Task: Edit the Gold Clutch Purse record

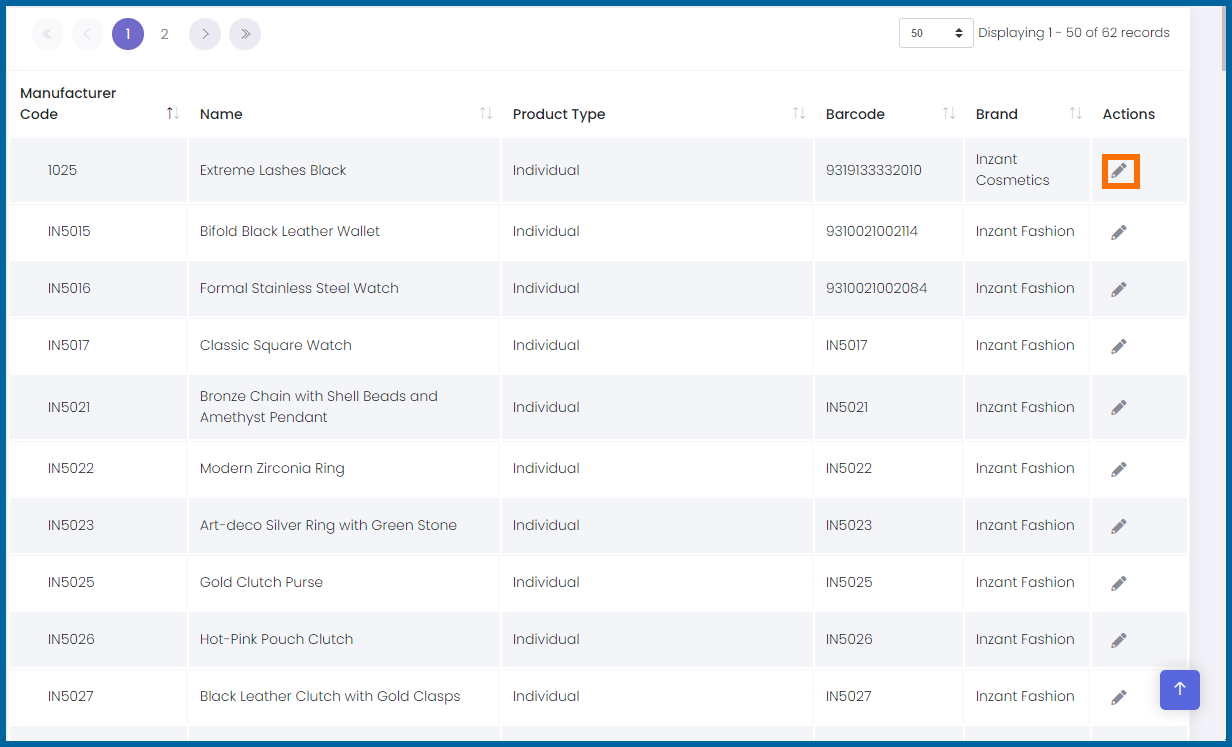Action: pos(1119,583)
